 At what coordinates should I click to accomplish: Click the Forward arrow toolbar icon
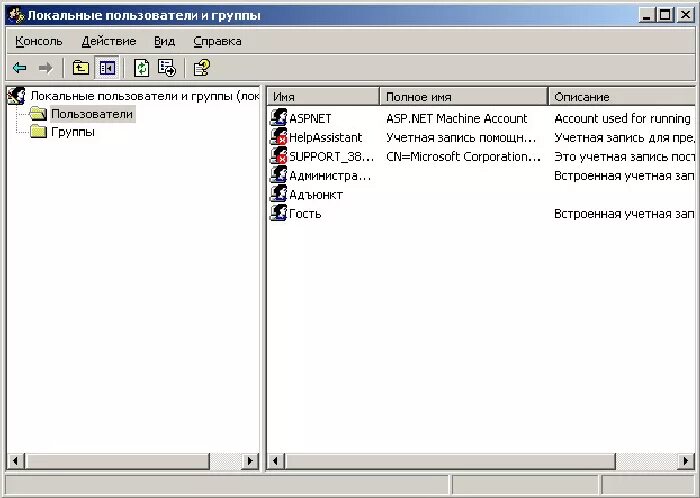point(46,68)
